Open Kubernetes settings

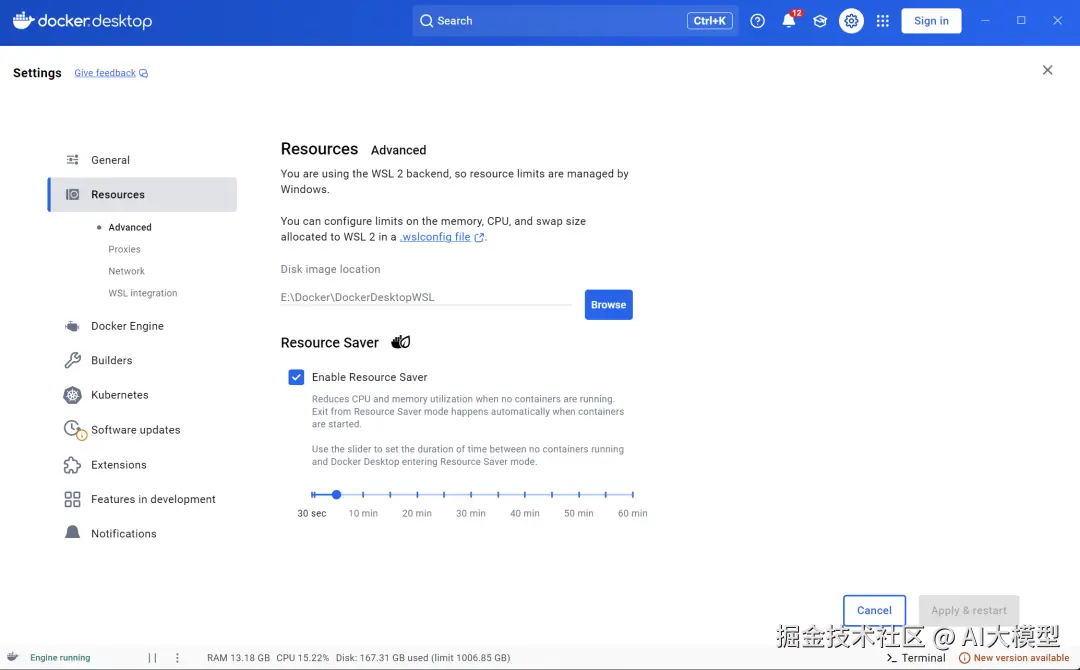coord(143,395)
